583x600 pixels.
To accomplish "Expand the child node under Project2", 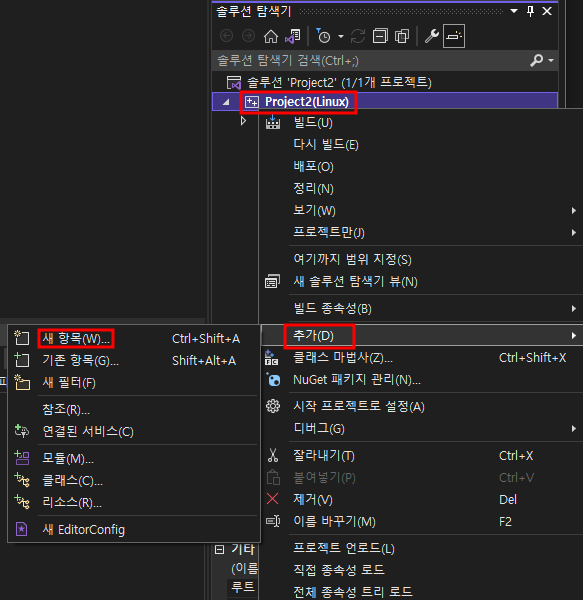I will [x=243, y=121].
